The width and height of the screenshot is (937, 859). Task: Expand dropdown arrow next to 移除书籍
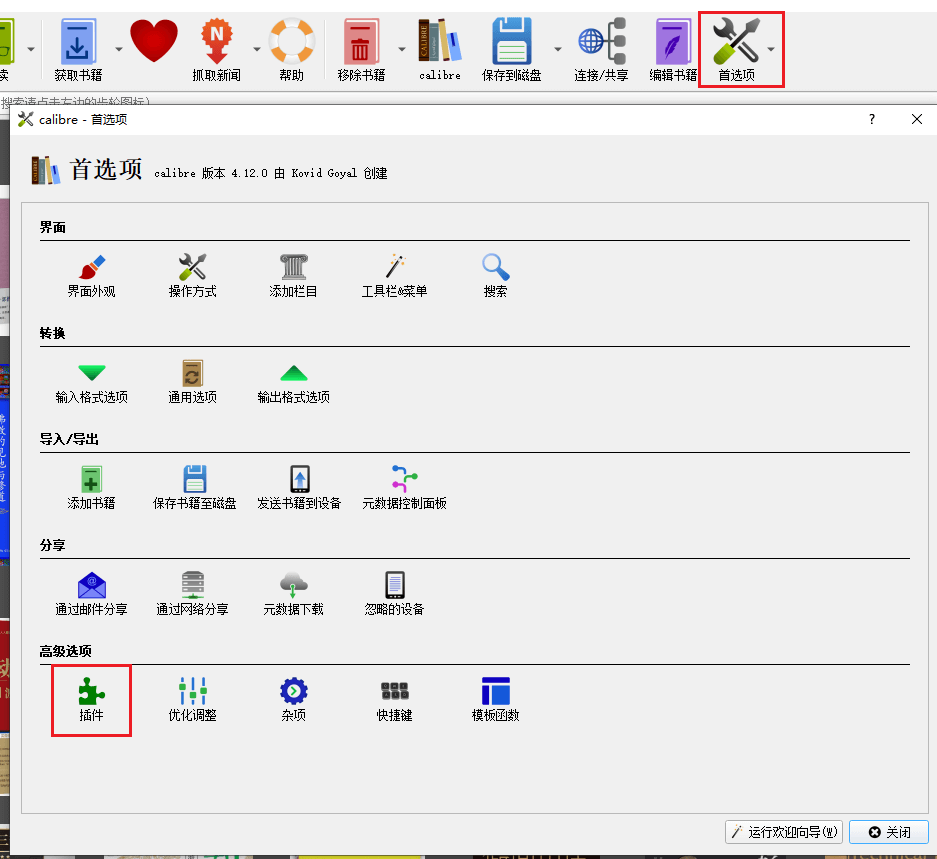402,49
